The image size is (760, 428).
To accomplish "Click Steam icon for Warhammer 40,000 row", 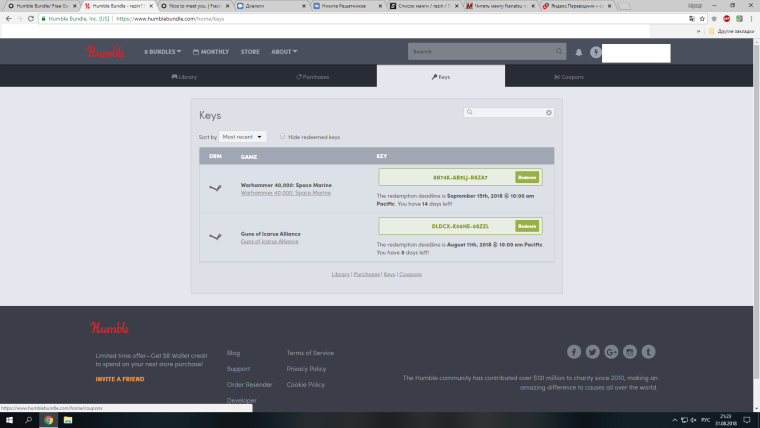I will (215, 188).
